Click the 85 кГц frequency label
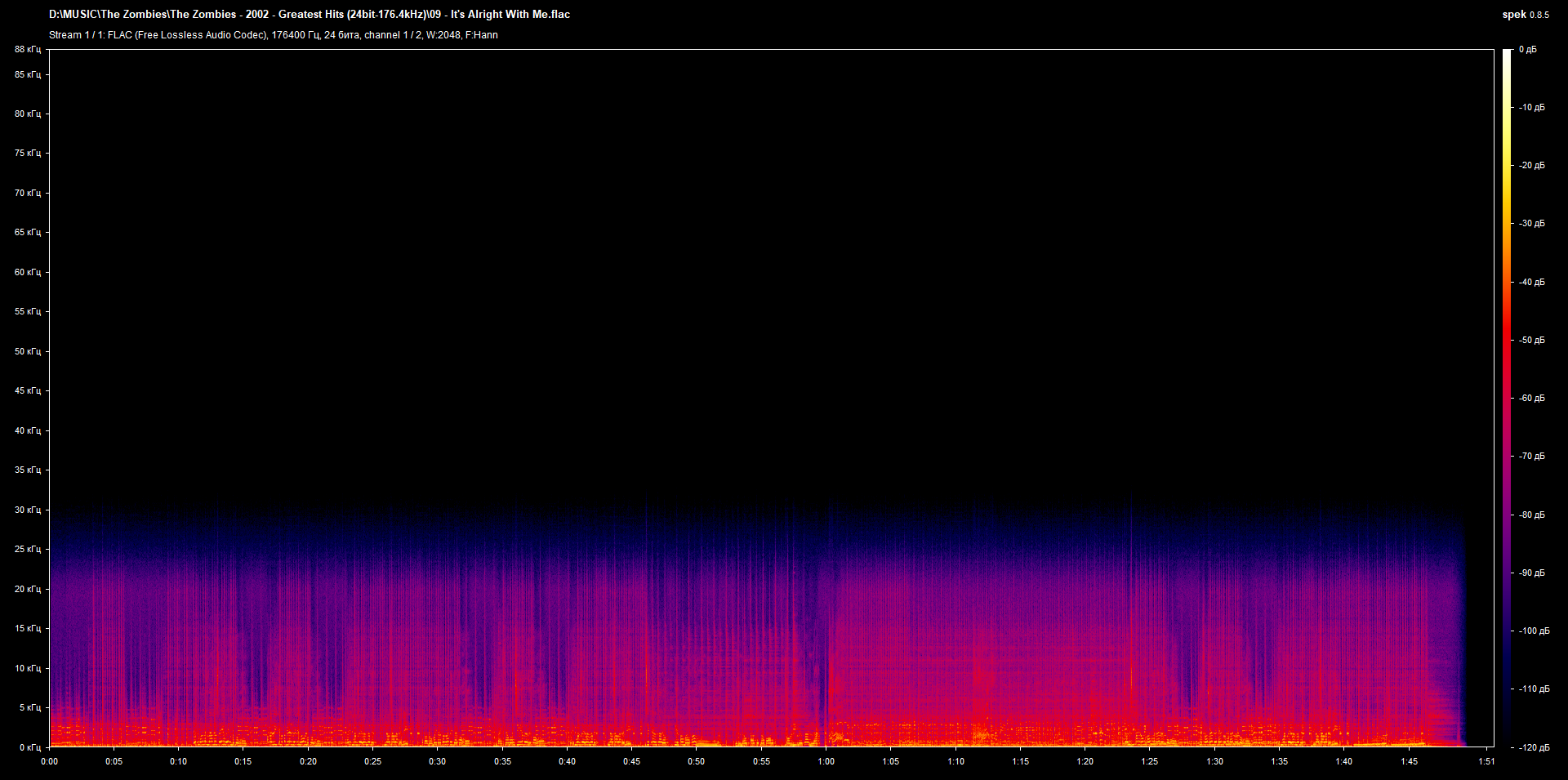The image size is (1568, 780). pos(28,74)
